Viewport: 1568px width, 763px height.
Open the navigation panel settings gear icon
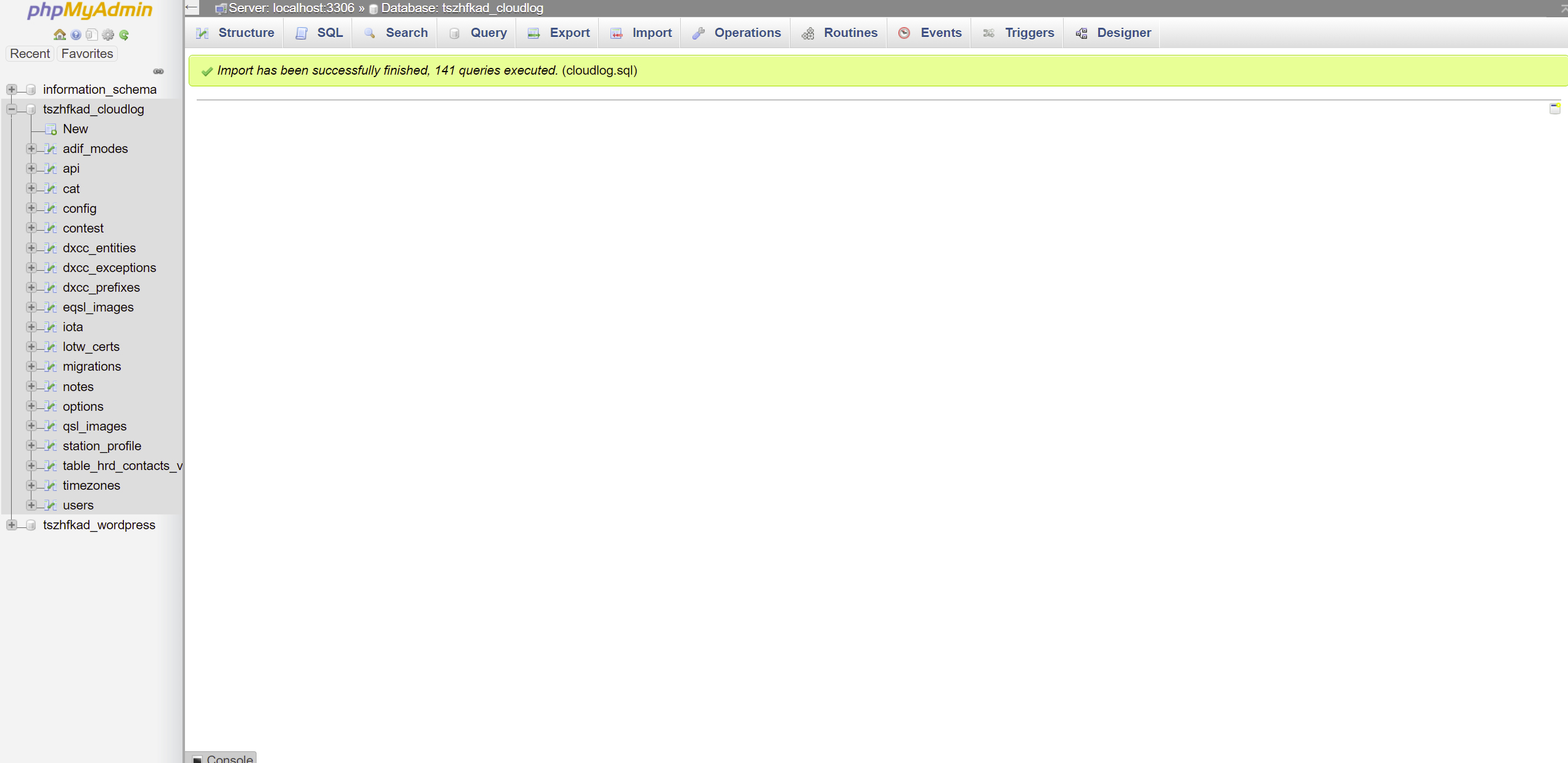pos(108,35)
